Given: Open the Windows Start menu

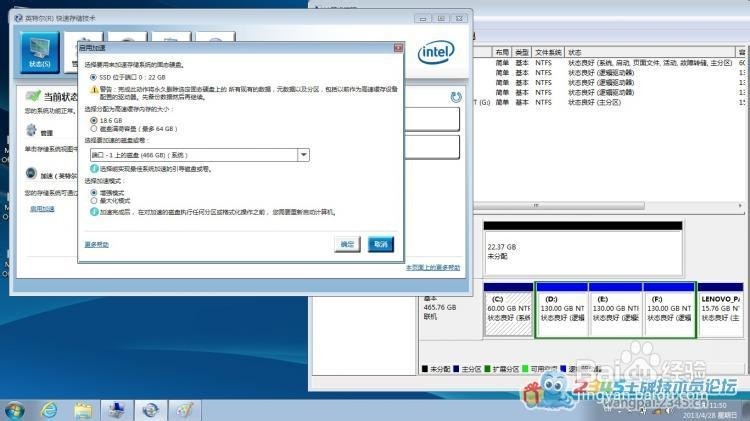Looking at the screenshot, I should (14, 410).
